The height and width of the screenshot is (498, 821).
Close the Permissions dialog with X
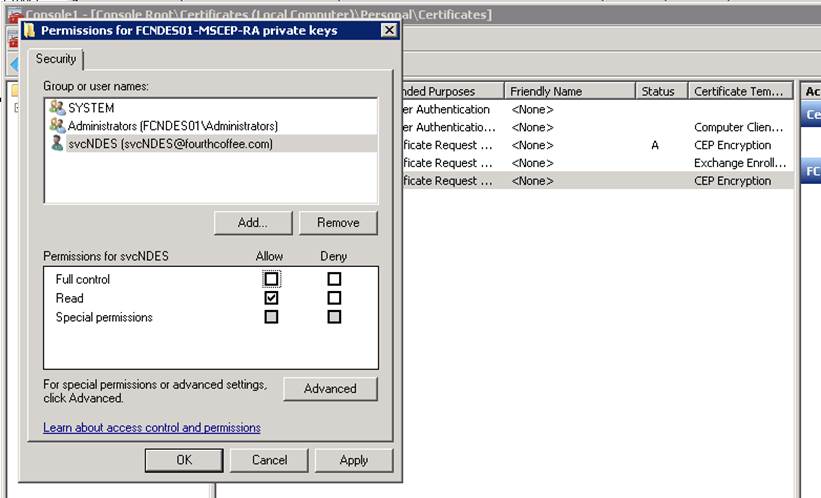coord(390,31)
